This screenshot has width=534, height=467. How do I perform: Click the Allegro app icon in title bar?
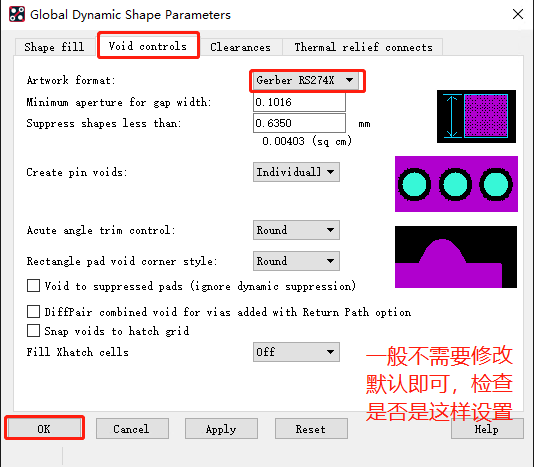tap(17, 14)
